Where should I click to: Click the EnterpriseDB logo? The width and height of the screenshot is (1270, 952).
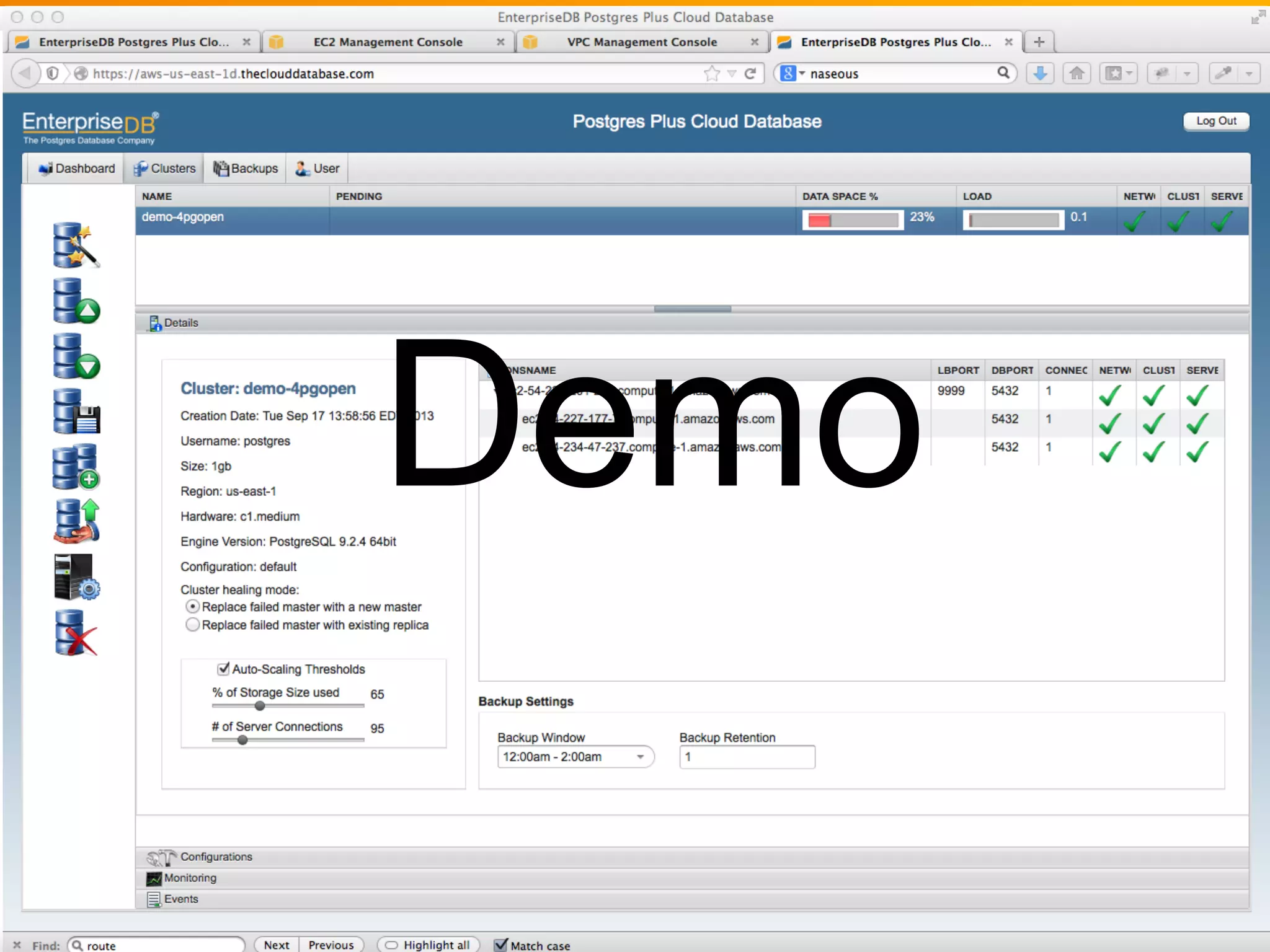[x=91, y=127]
